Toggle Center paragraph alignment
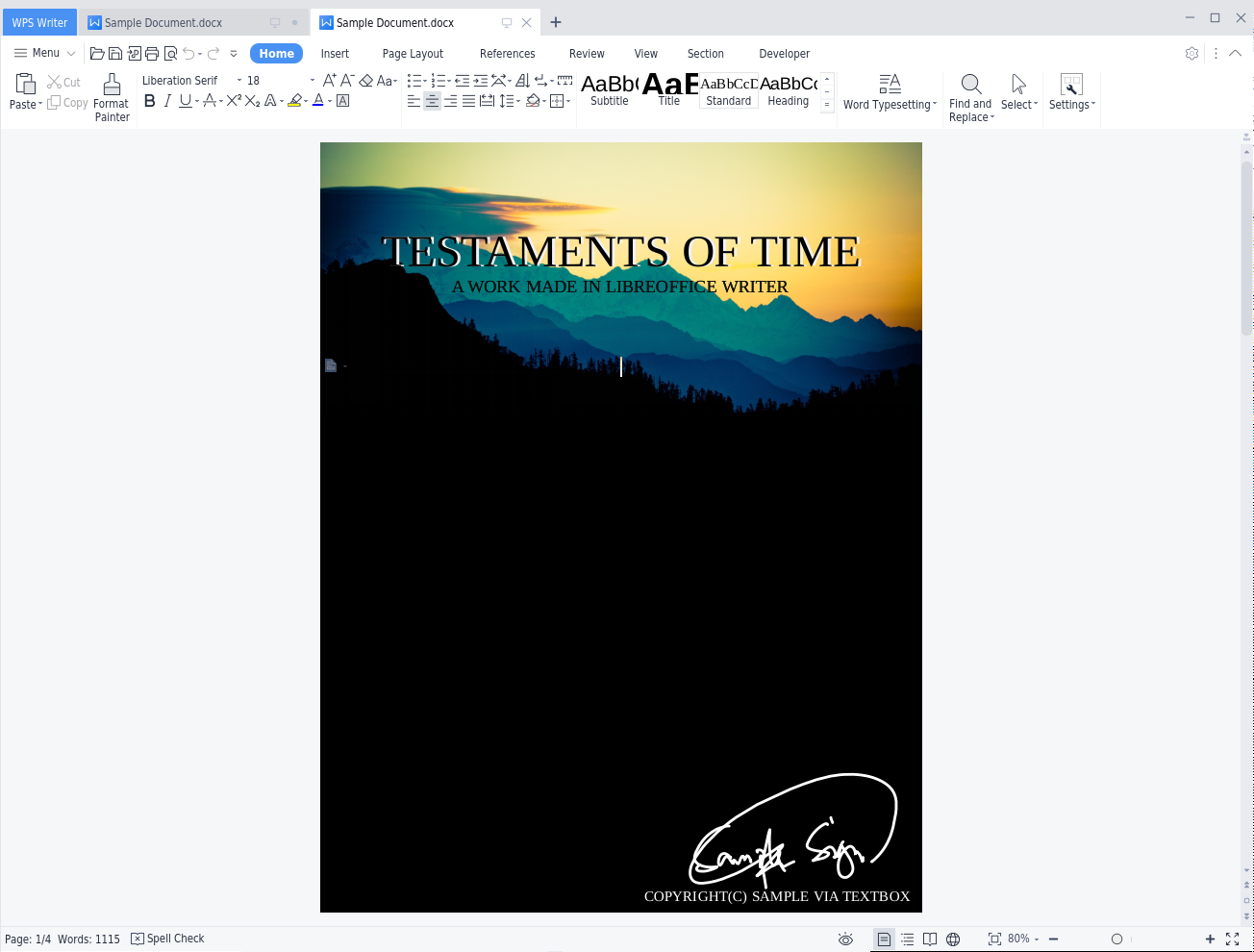 (432, 101)
